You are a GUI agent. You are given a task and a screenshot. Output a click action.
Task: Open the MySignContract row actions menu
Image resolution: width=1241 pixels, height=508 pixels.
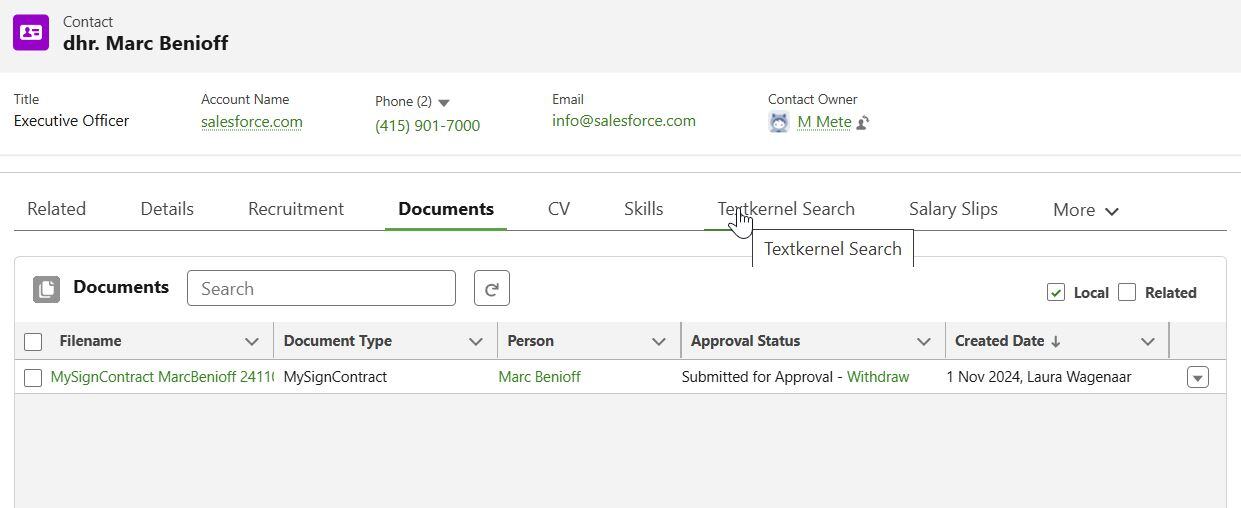click(x=1197, y=377)
